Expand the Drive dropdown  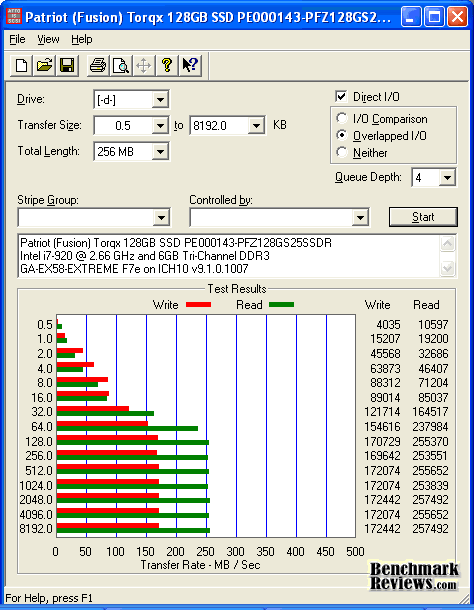pyautogui.click(x=160, y=100)
